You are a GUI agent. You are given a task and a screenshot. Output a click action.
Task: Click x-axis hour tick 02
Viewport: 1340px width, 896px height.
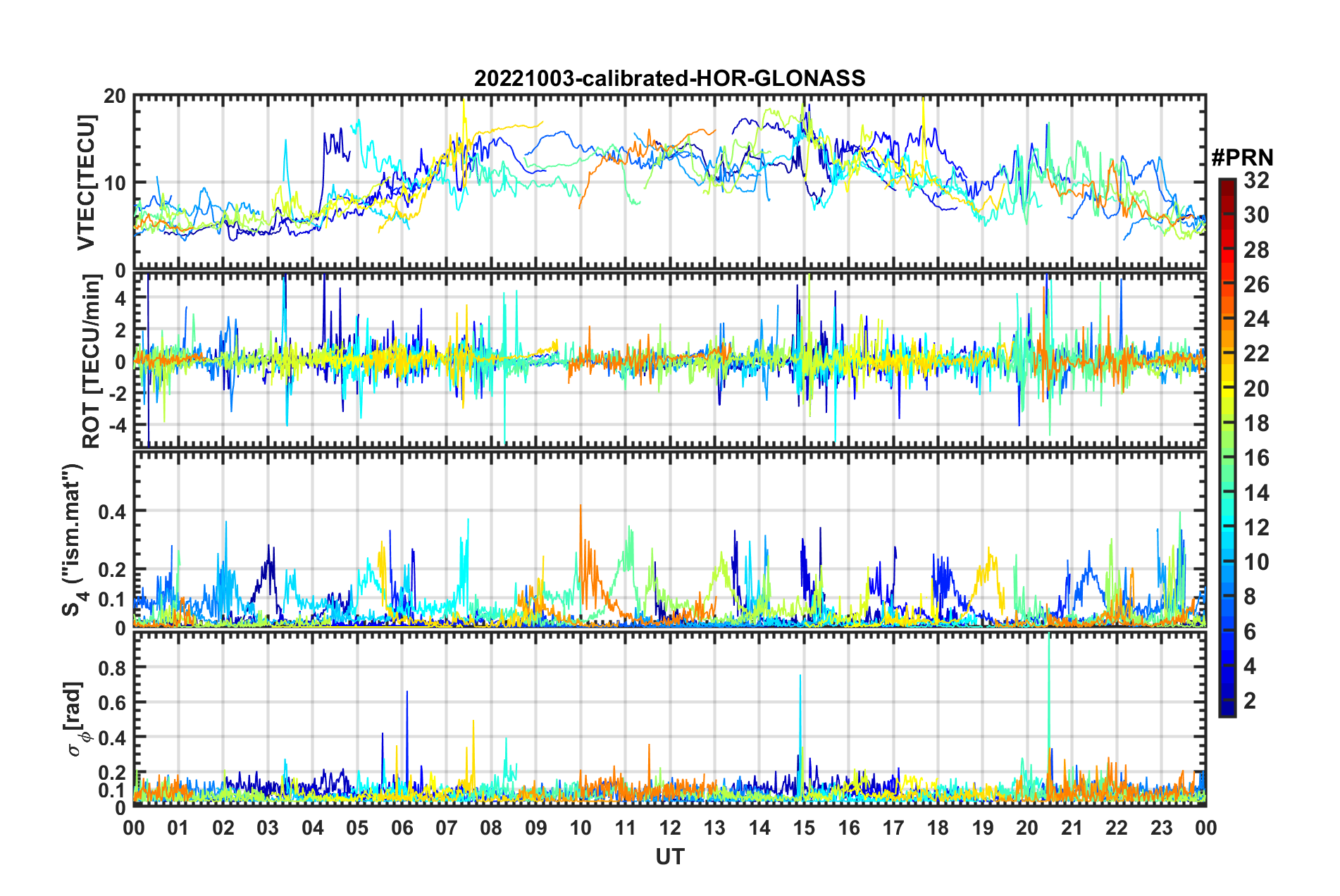coord(223,828)
